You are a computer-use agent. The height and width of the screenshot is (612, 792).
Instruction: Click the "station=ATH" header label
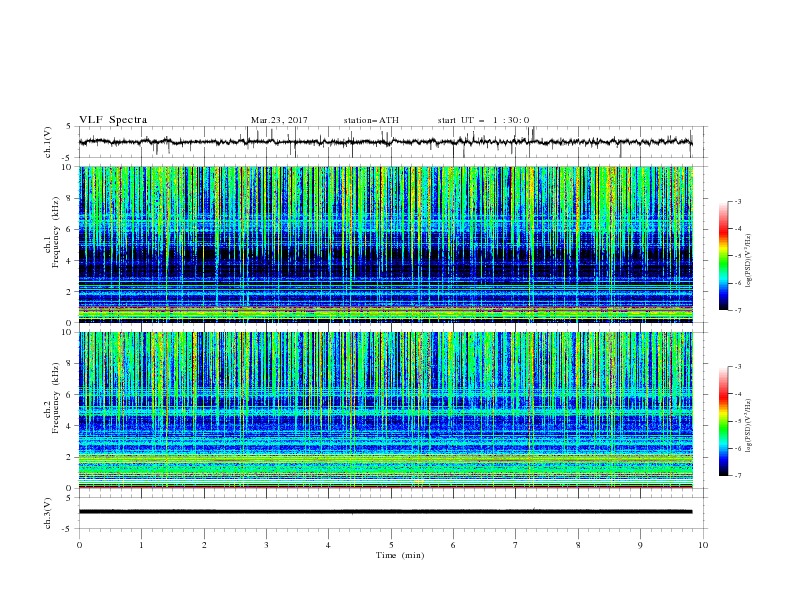(x=371, y=120)
